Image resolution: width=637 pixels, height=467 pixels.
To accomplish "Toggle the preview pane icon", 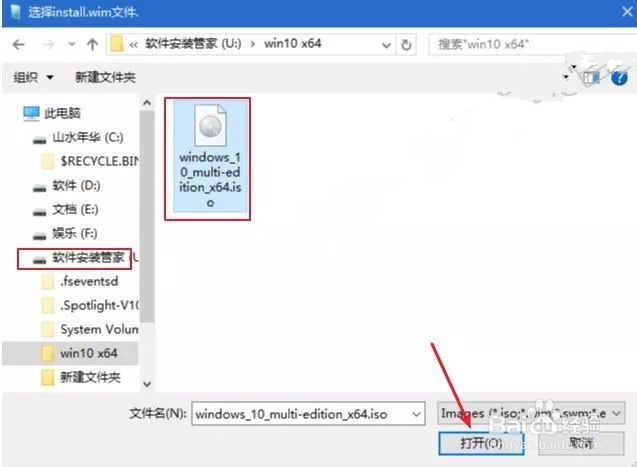I will [x=592, y=77].
